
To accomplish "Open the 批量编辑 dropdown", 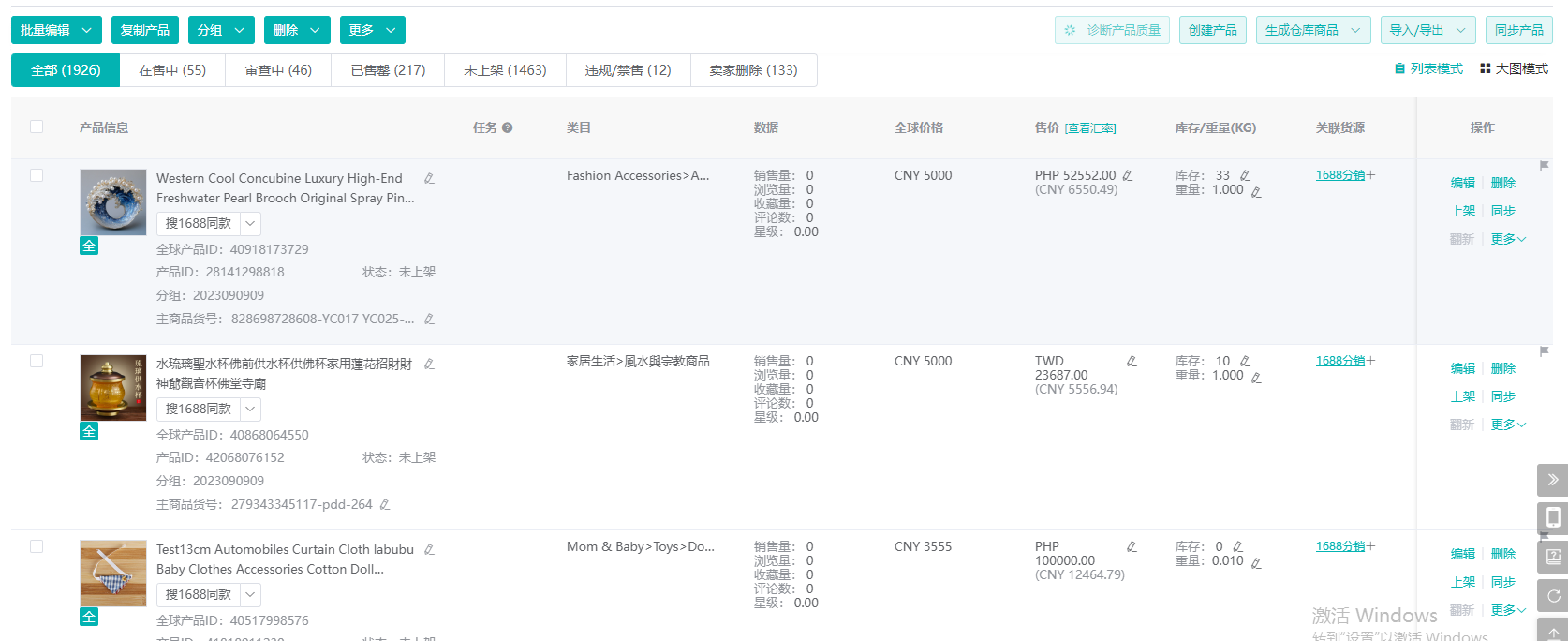I will click(x=56, y=30).
